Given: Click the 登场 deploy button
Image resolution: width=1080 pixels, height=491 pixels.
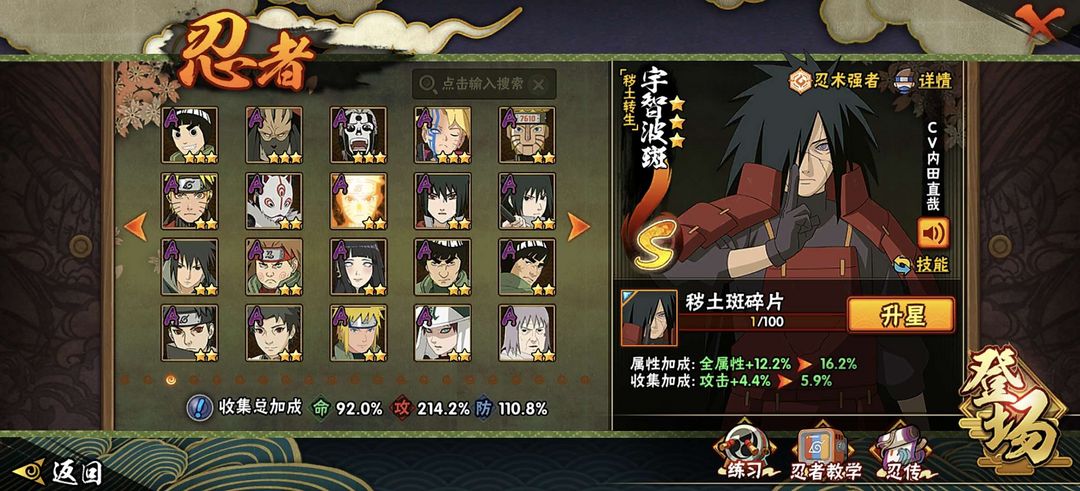Looking at the screenshot, I should (1013, 408).
